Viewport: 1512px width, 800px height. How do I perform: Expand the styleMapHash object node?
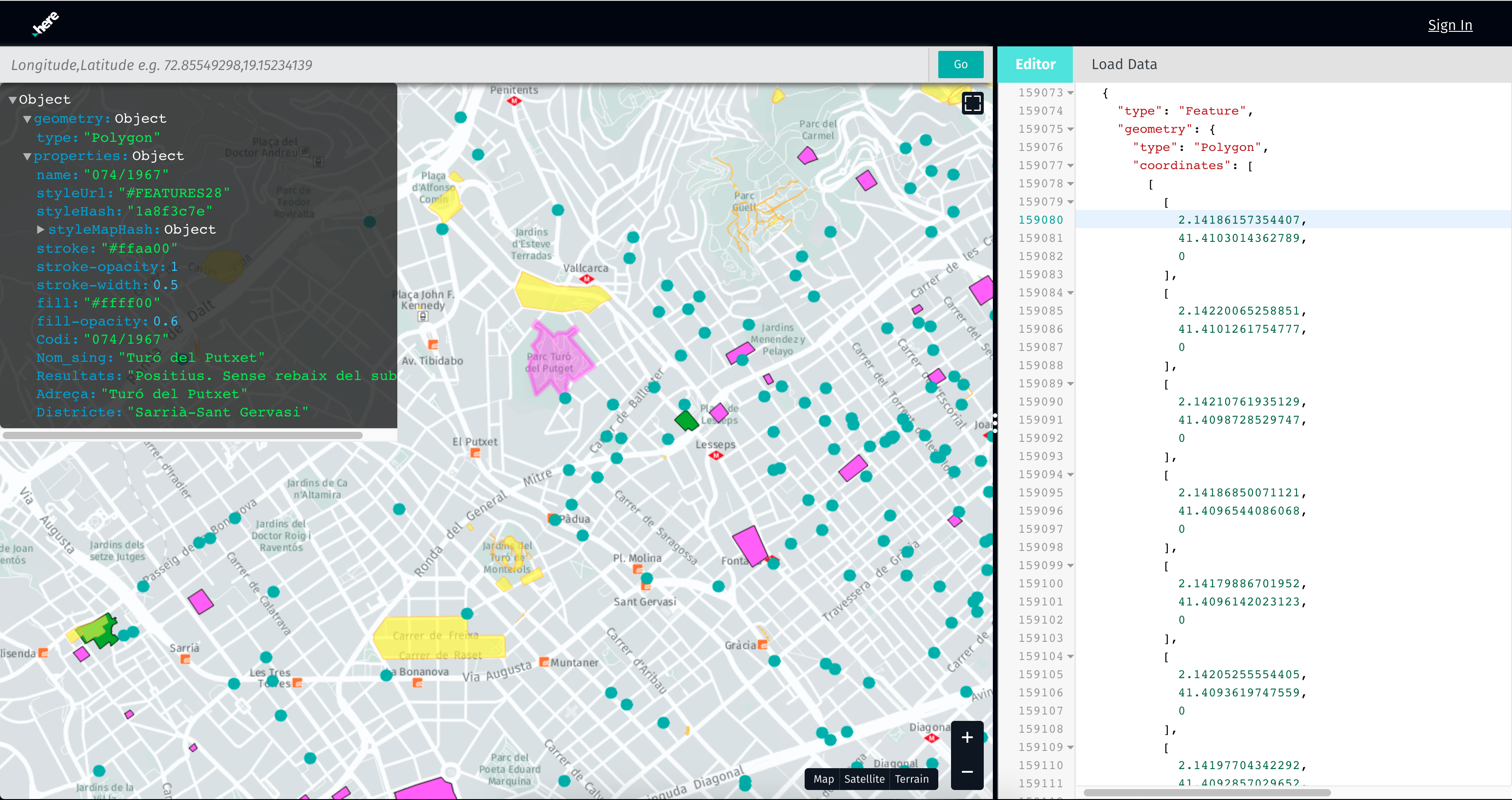pyautogui.click(x=40, y=230)
